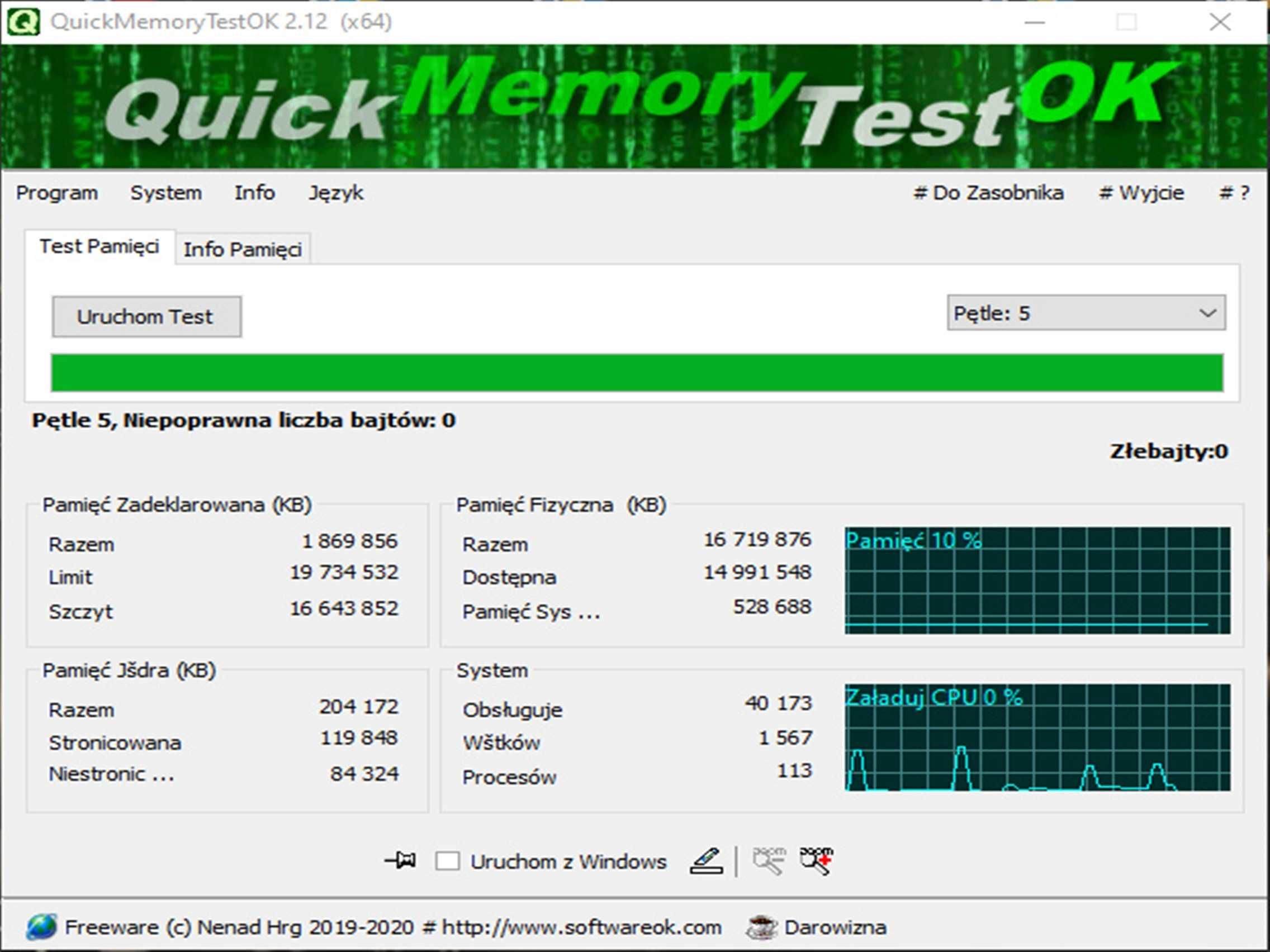
Task: Enable Uruchom z Windows checkbox
Action: (447, 861)
